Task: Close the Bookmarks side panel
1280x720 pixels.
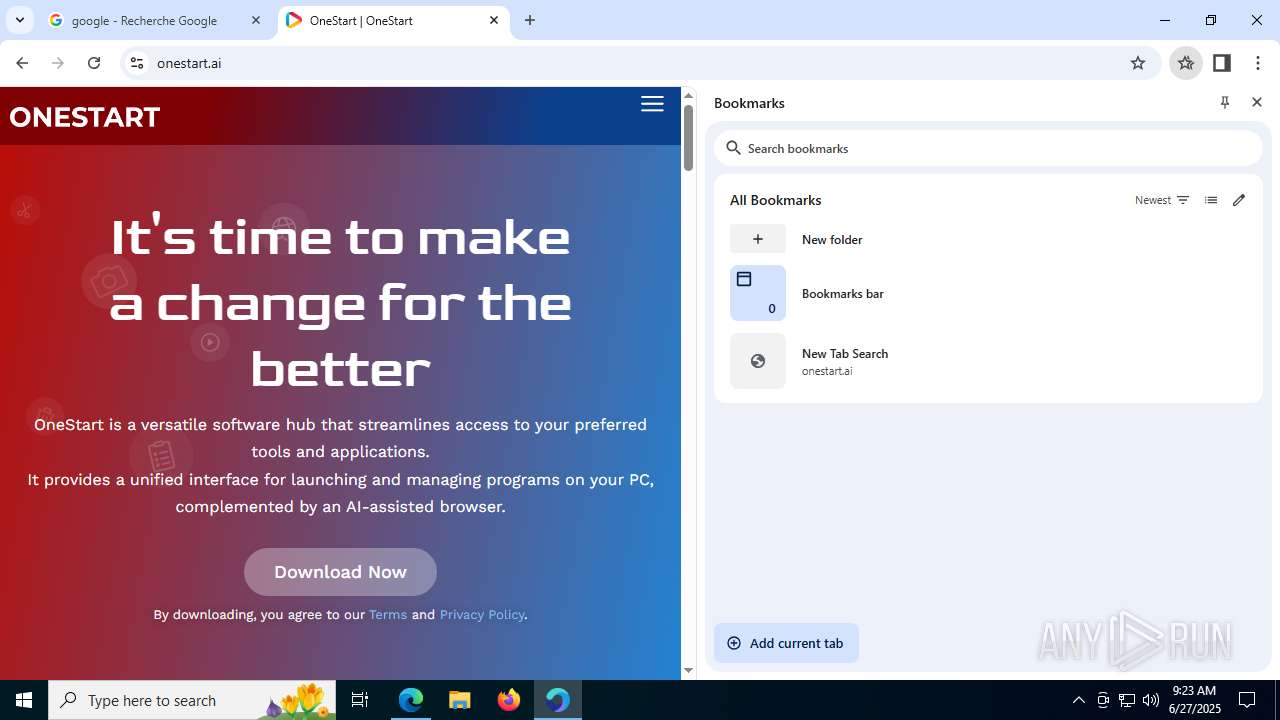Action: (x=1257, y=102)
